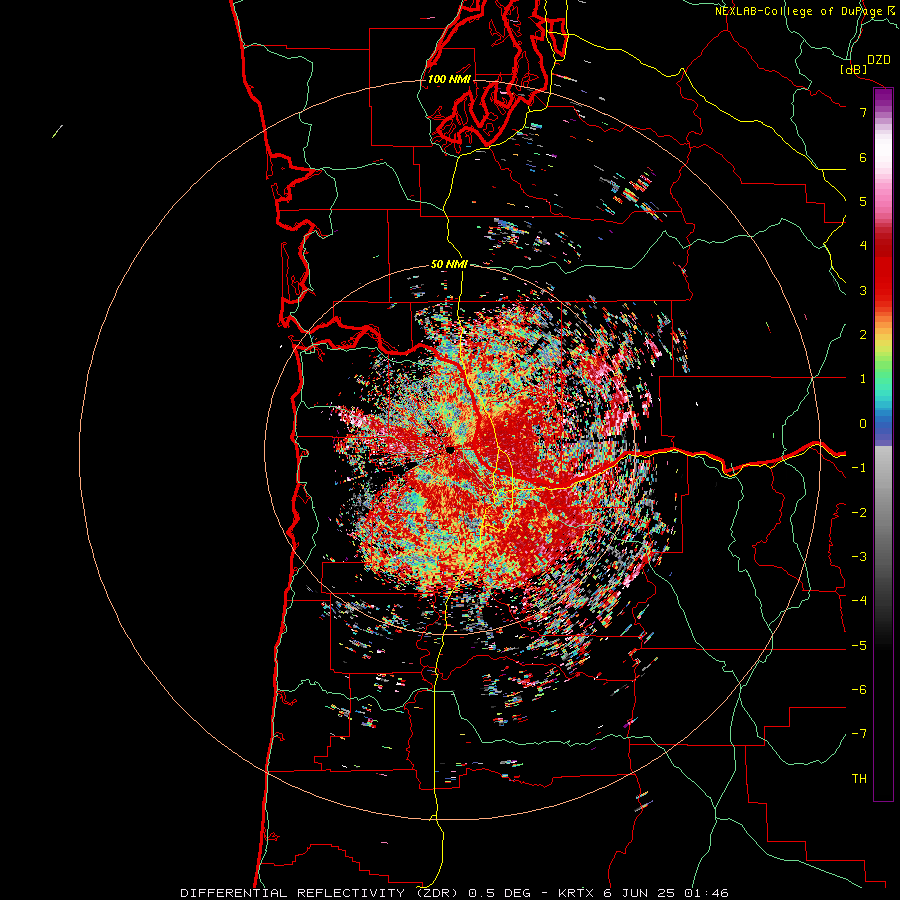Click the -3 dB scale label
The image size is (900, 900).
point(859,556)
